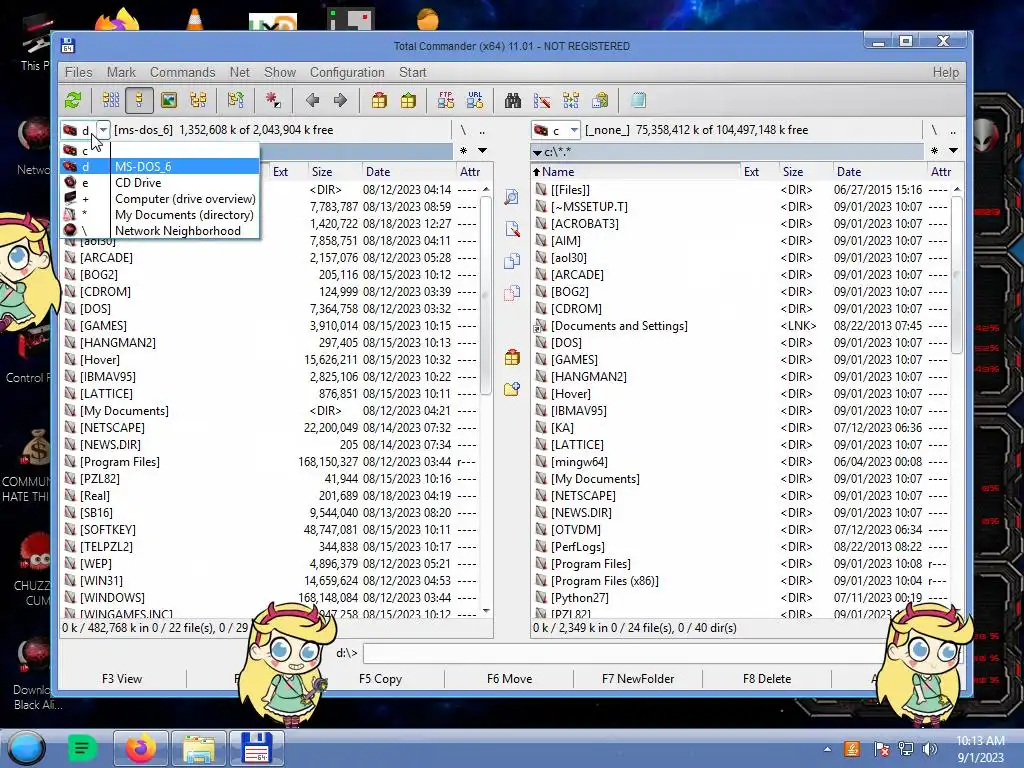Click the Unpack files toolbar icon
This screenshot has height=768, width=1024.
coord(408,101)
